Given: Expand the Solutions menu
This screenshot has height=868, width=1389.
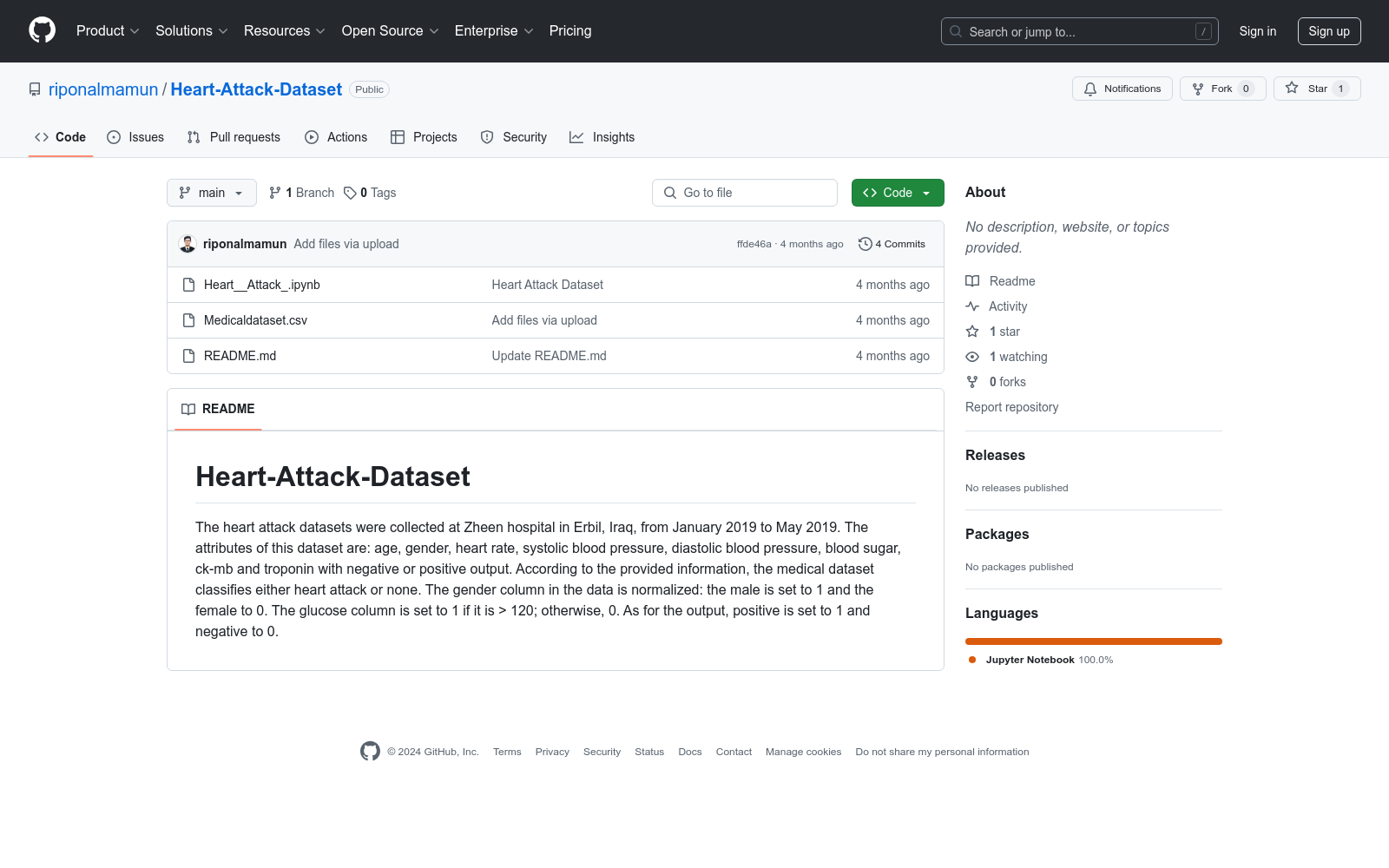Looking at the screenshot, I should [x=192, y=30].
